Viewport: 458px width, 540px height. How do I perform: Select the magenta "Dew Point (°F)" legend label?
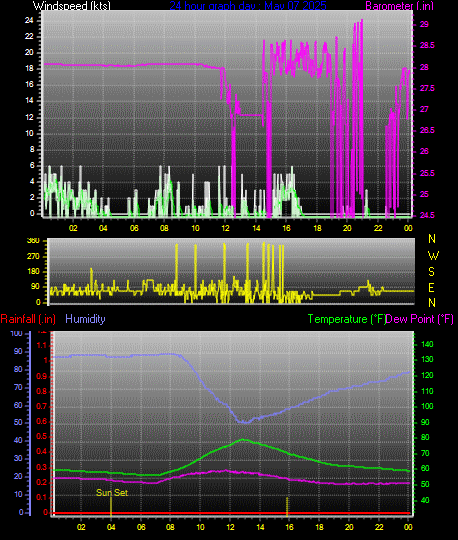(x=419, y=319)
